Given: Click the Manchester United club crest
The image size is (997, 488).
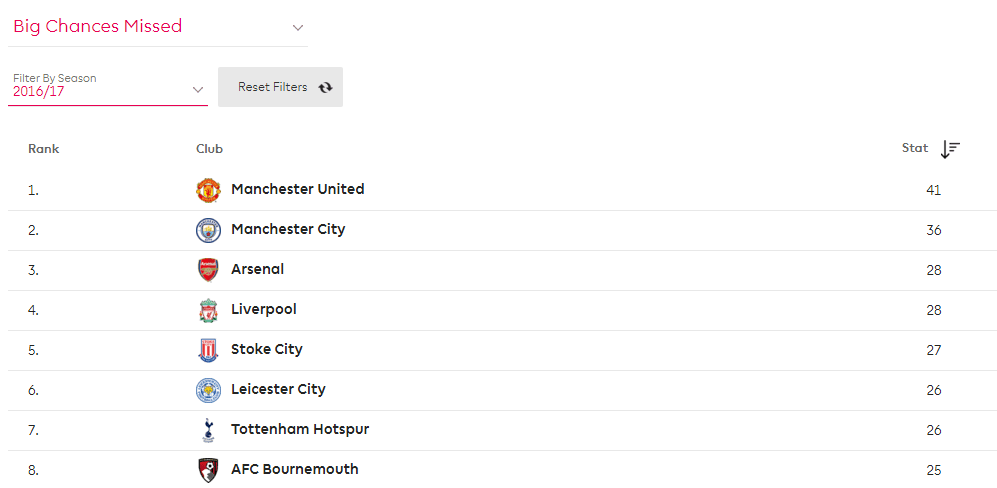Looking at the screenshot, I should click(x=208, y=190).
